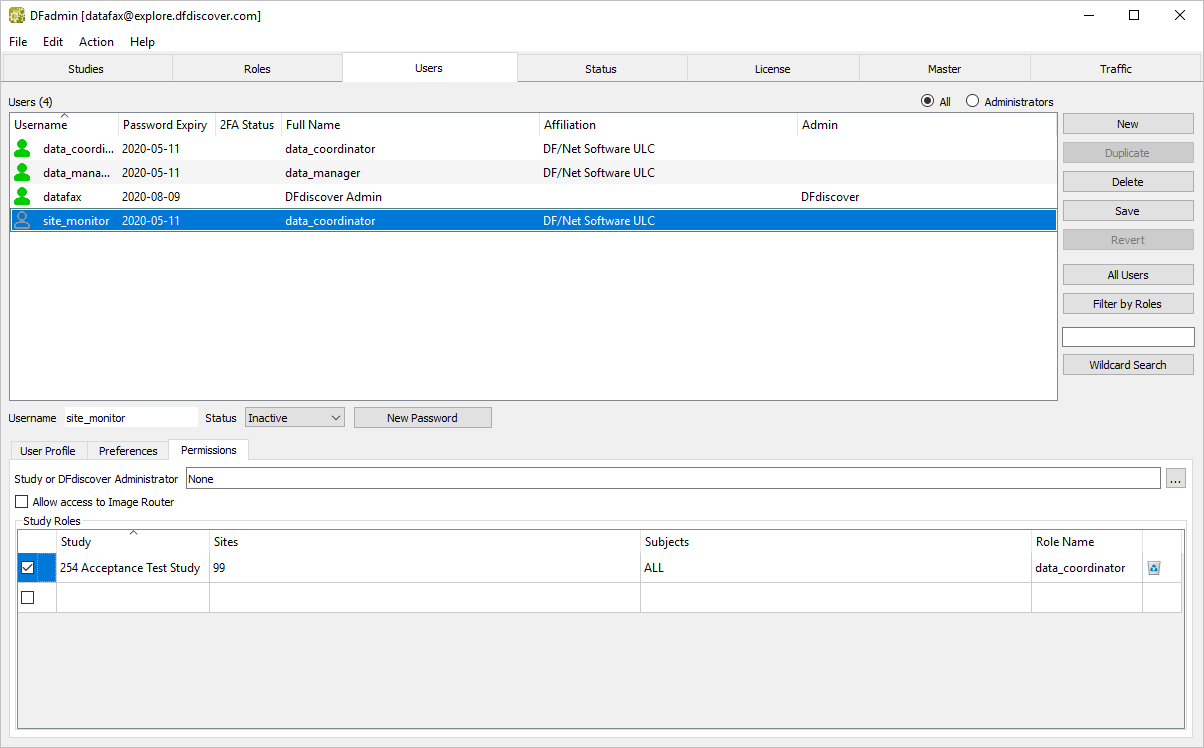Switch to the Roles tab

click(x=257, y=69)
